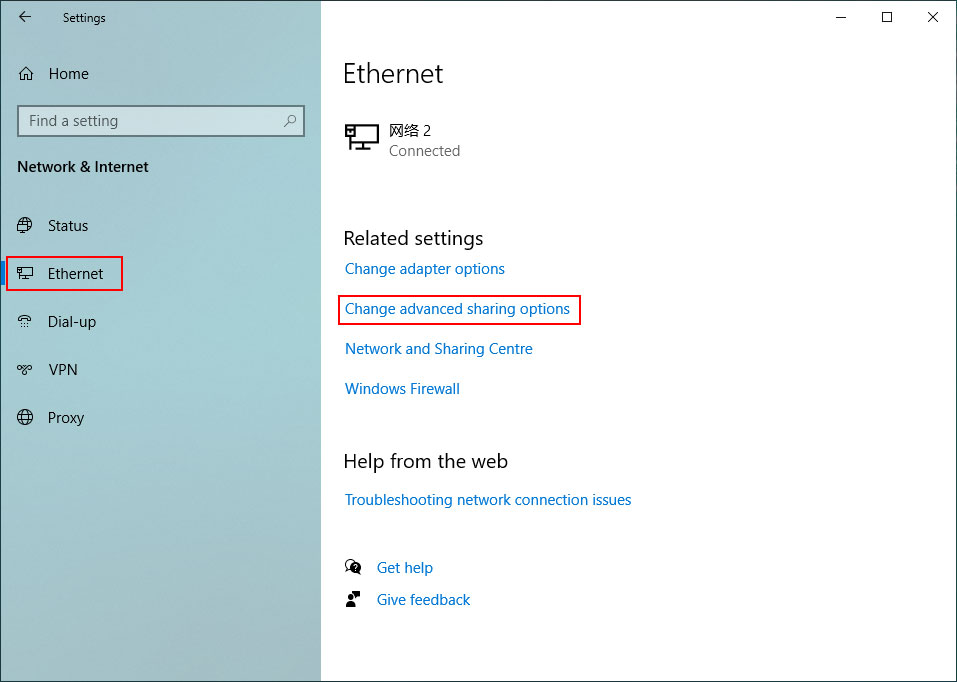The width and height of the screenshot is (957, 682).
Task: Open Change advanced sharing options
Action: pos(459,309)
